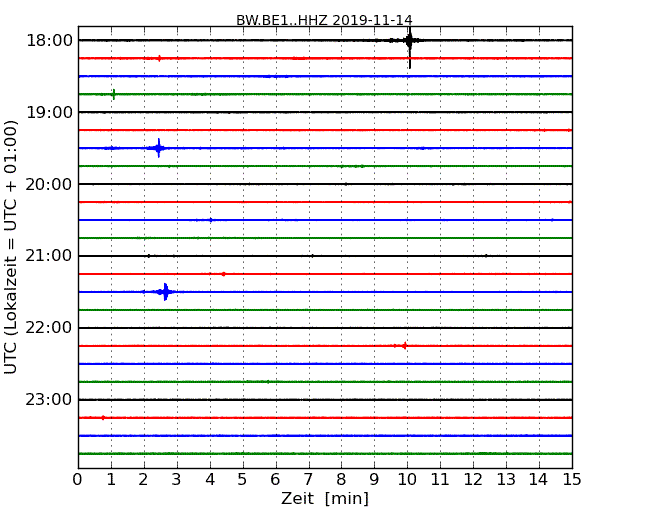Click the x-axis tick label 10
650x520 pixels.
pyautogui.click(x=407, y=480)
